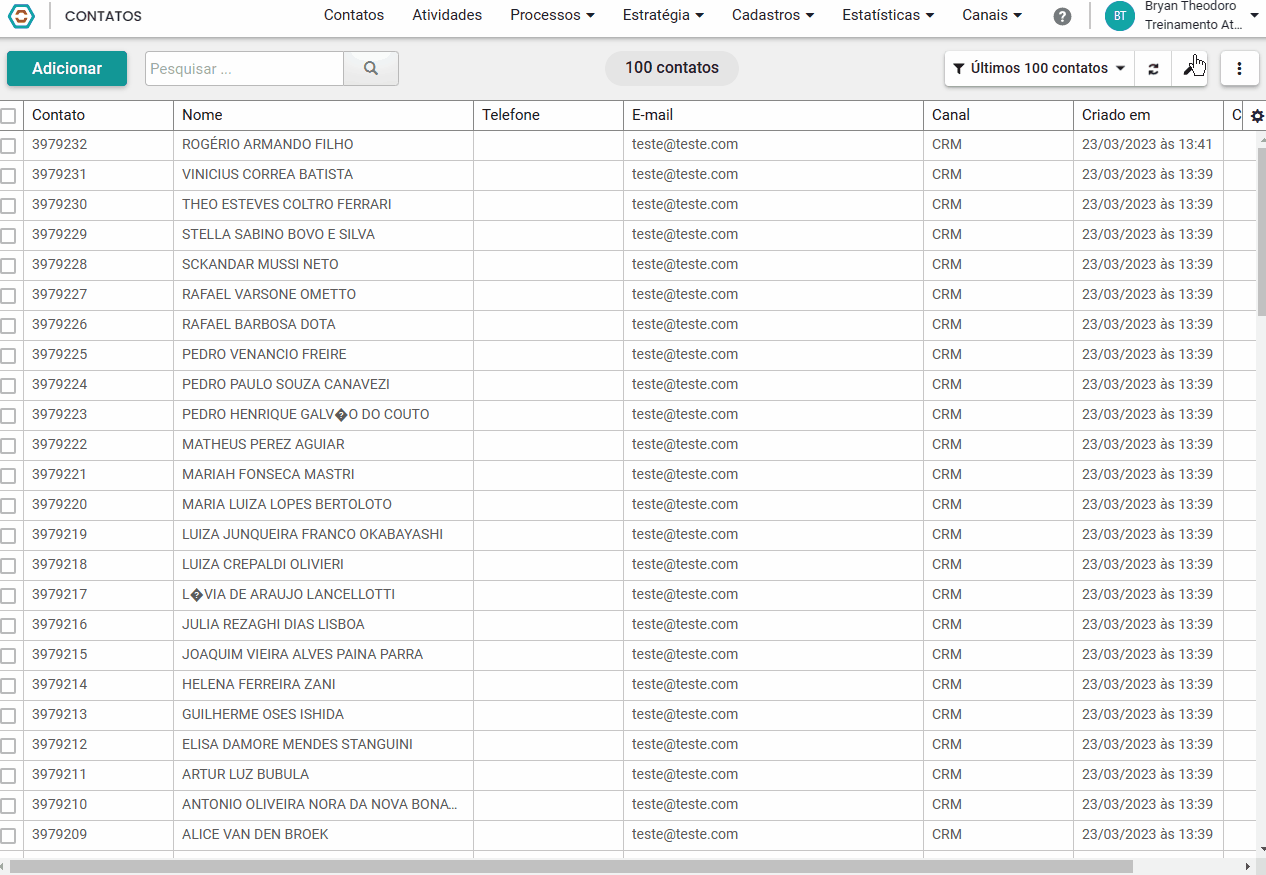The image size is (1266, 875).
Task: Open MATHEUS PEREZ AGUIAR contact
Action: [x=263, y=444]
